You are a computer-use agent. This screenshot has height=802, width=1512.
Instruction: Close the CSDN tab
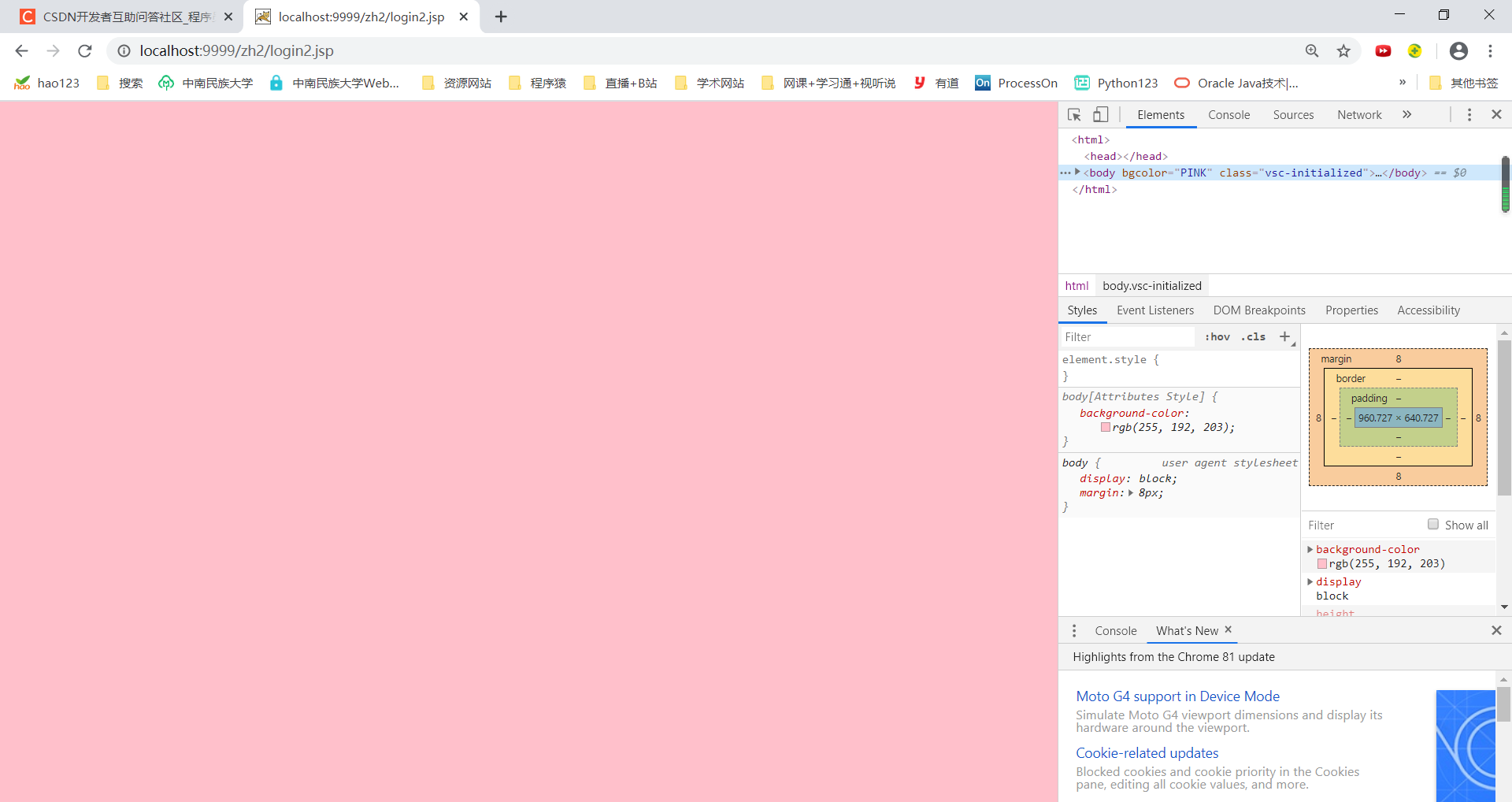pos(228,17)
